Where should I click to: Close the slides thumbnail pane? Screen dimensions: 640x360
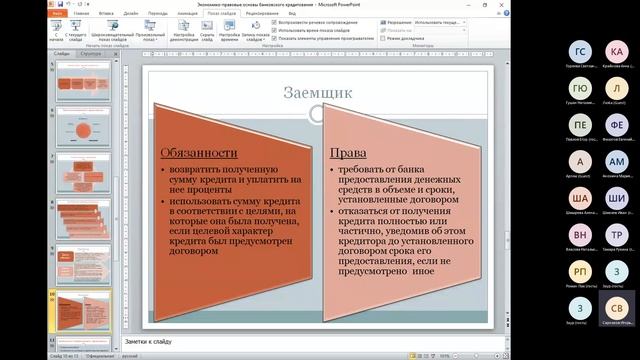[x=116, y=53]
